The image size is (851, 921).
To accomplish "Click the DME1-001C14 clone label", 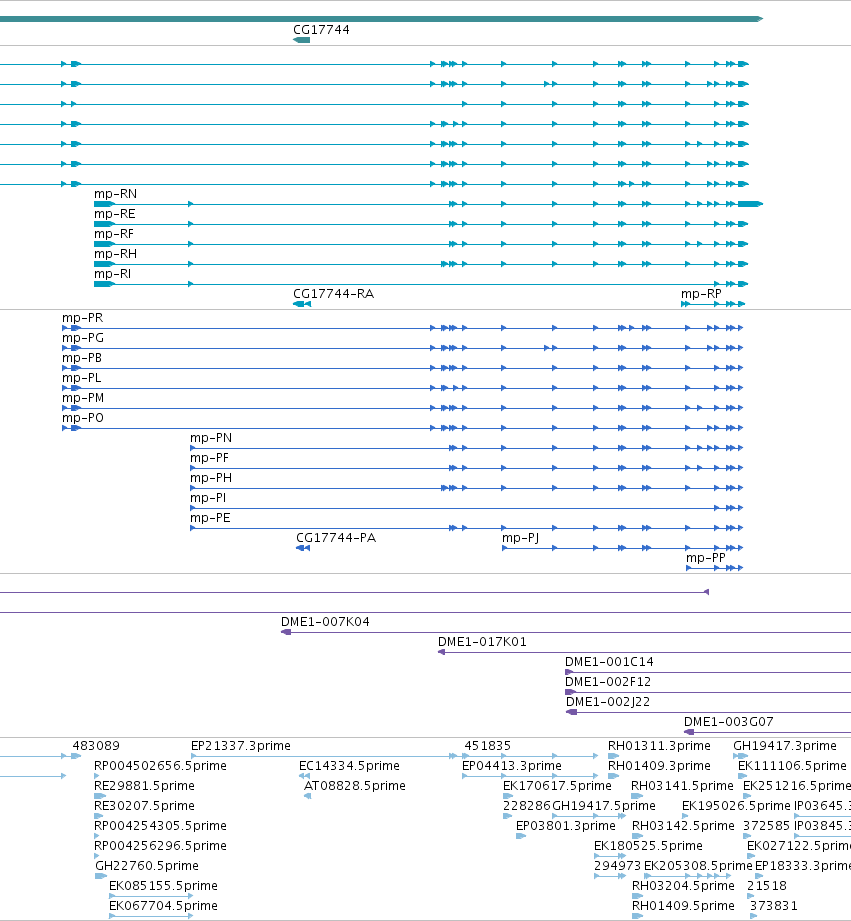I will [609, 661].
